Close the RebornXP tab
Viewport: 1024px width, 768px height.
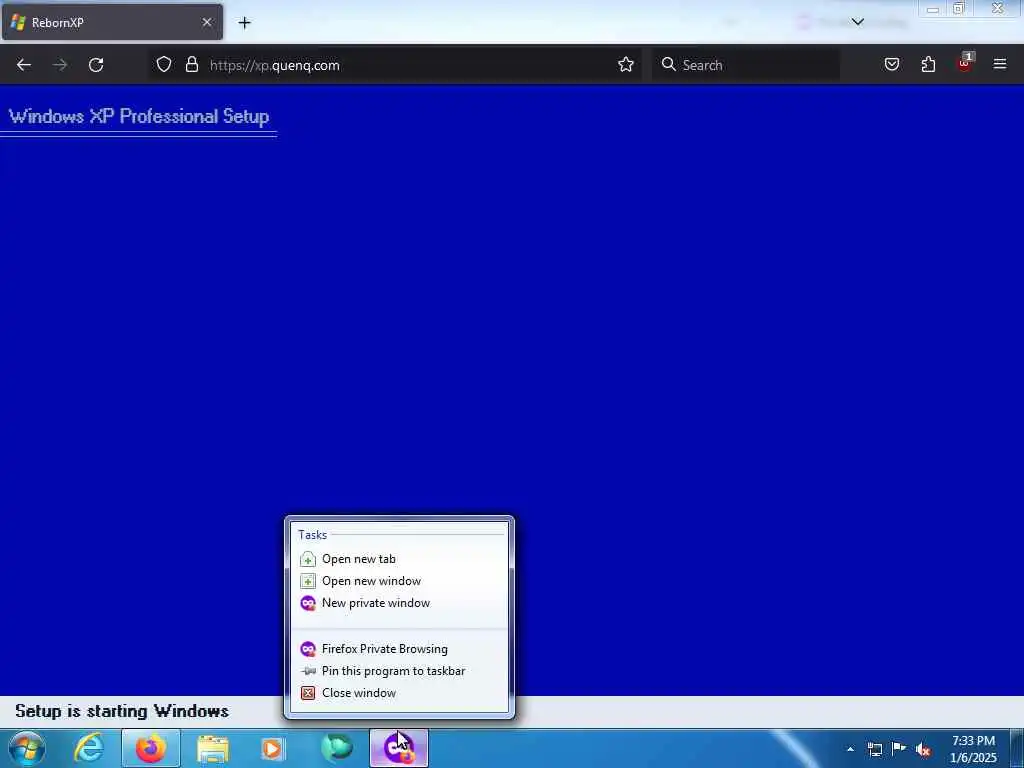tap(207, 22)
